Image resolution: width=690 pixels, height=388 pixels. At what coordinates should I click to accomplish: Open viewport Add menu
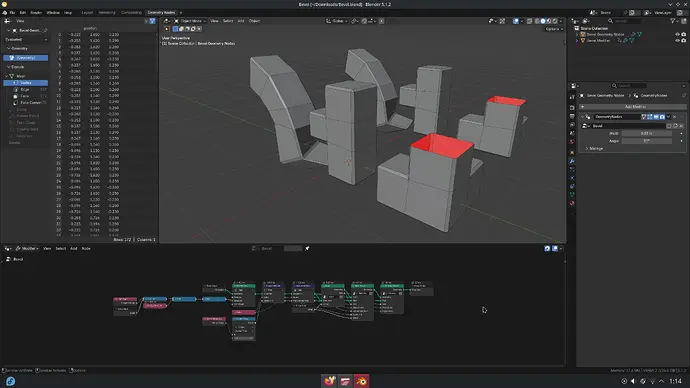(241, 21)
